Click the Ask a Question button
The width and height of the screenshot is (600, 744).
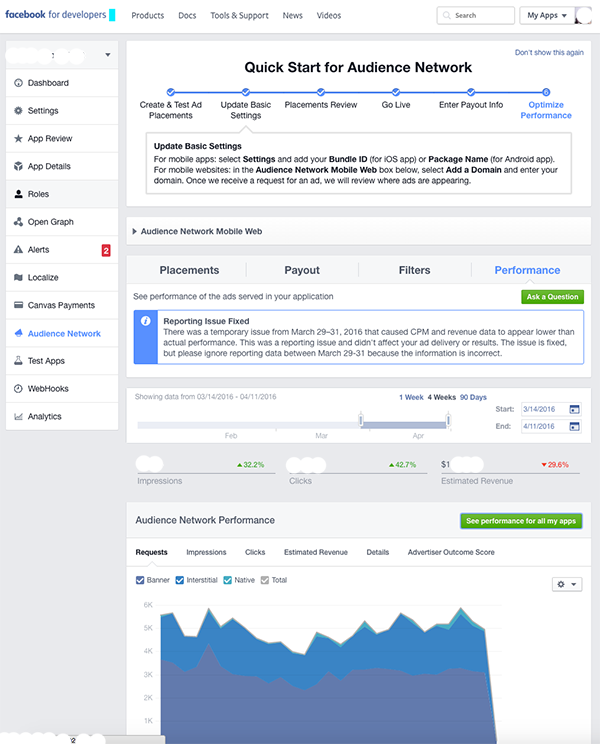coord(552,297)
